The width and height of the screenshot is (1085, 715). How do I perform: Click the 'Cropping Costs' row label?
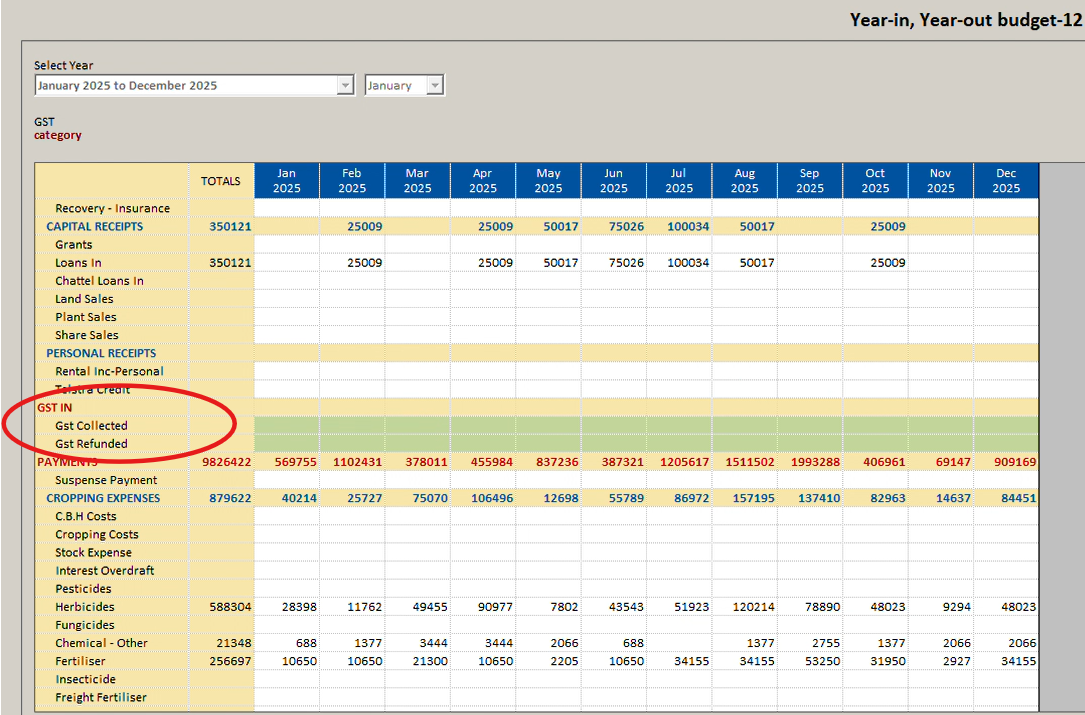pyautogui.click(x=97, y=534)
